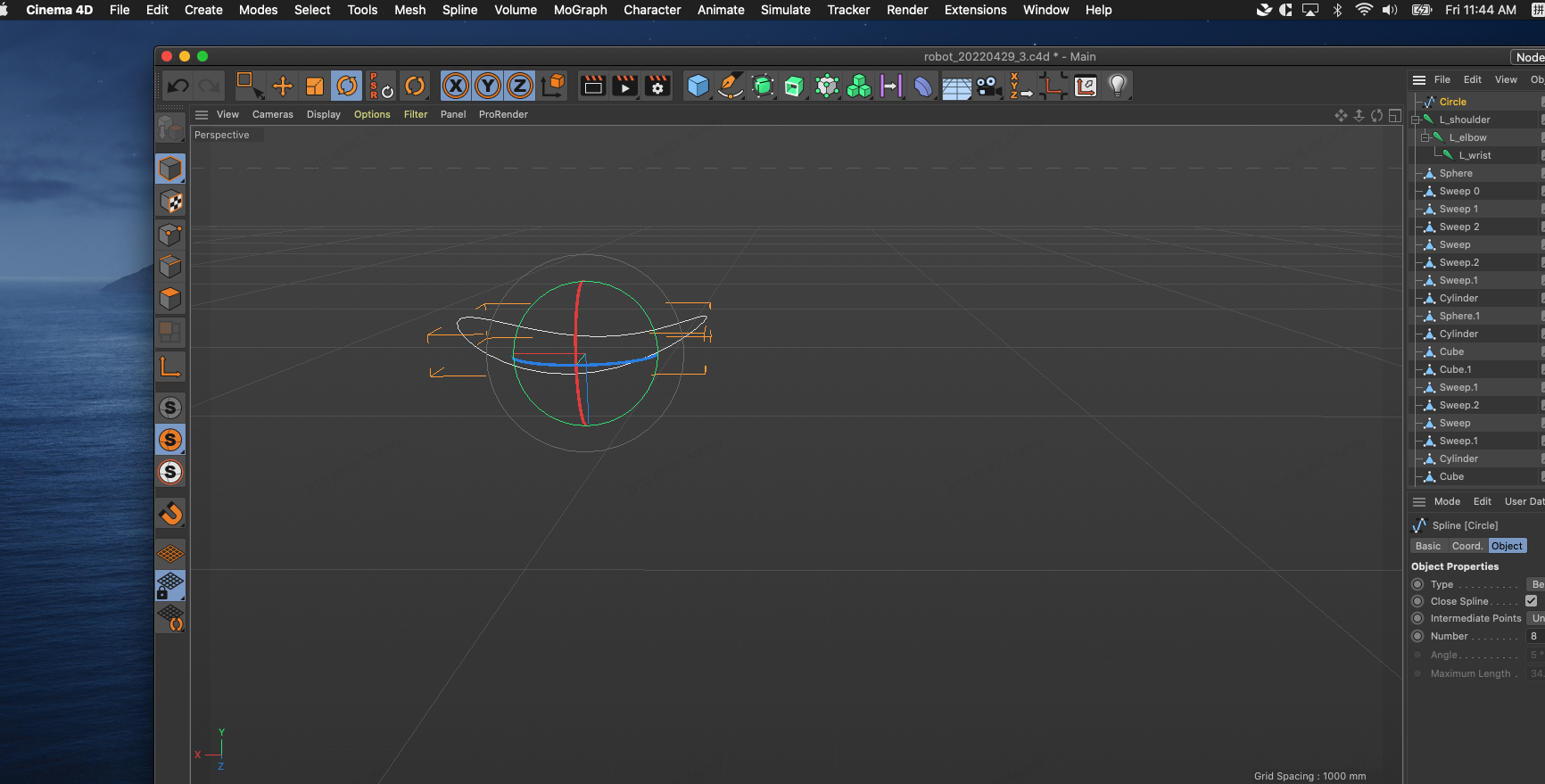Image resolution: width=1545 pixels, height=784 pixels.
Task: Activate the Scale tool
Action: 315,86
